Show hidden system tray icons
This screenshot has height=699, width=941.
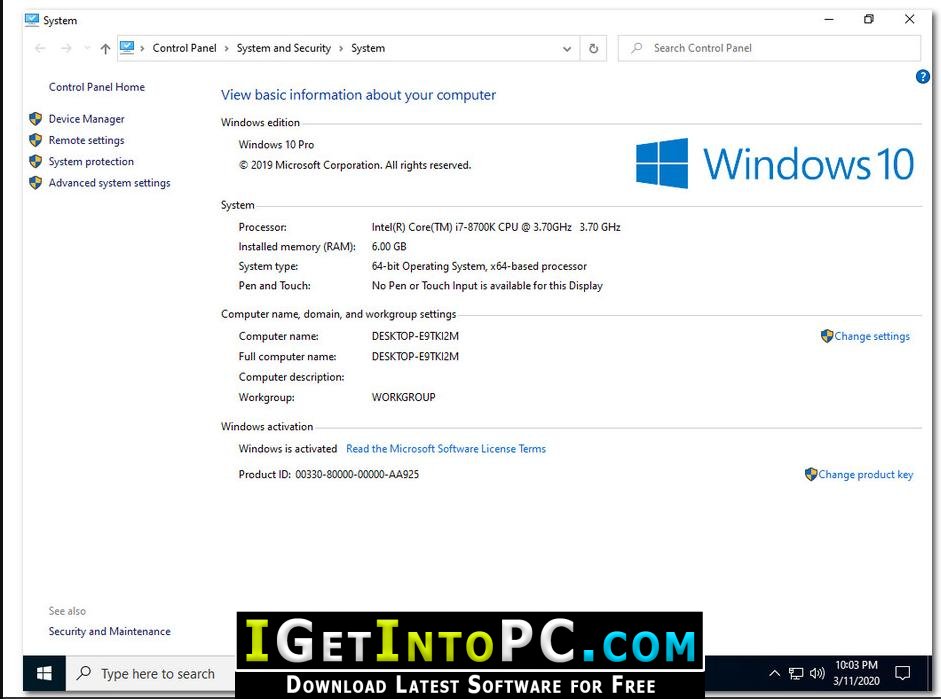point(774,673)
